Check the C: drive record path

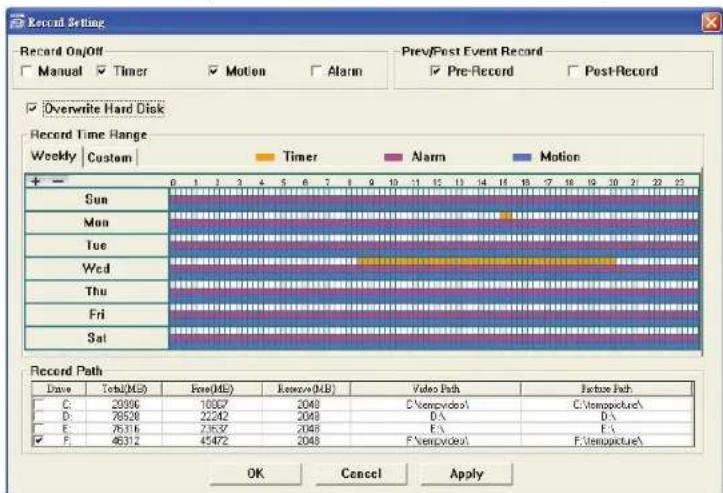tap(39, 404)
